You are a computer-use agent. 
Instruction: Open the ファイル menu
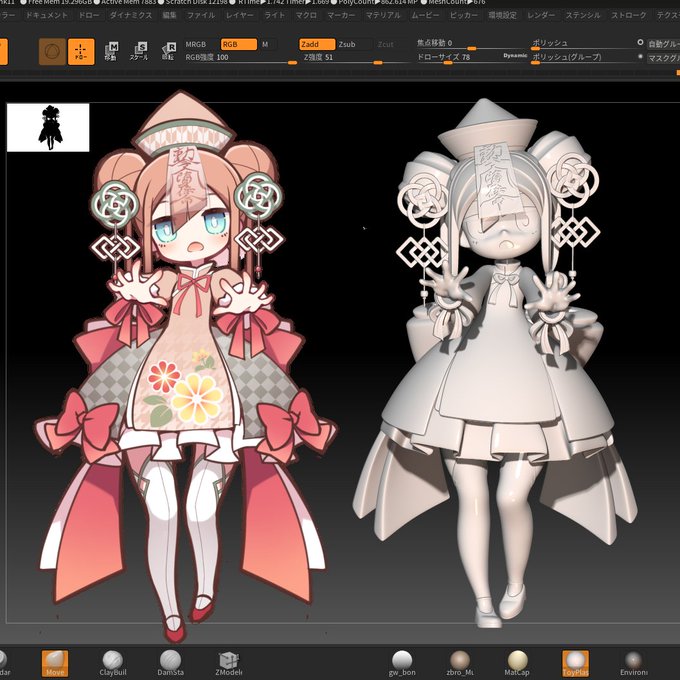point(200,15)
